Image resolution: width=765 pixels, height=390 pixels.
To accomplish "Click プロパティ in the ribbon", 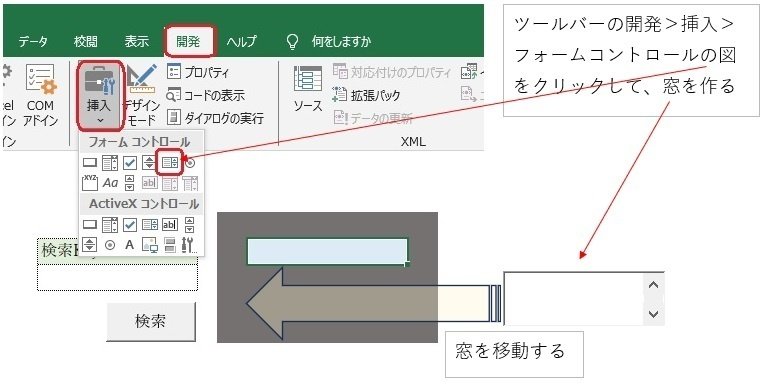I will pos(198,72).
